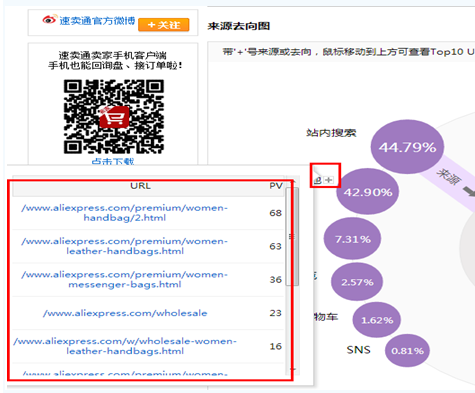This screenshot has height=393, width=475.
Task: Click the PV value 36
Action: click(x=275, y=280)
